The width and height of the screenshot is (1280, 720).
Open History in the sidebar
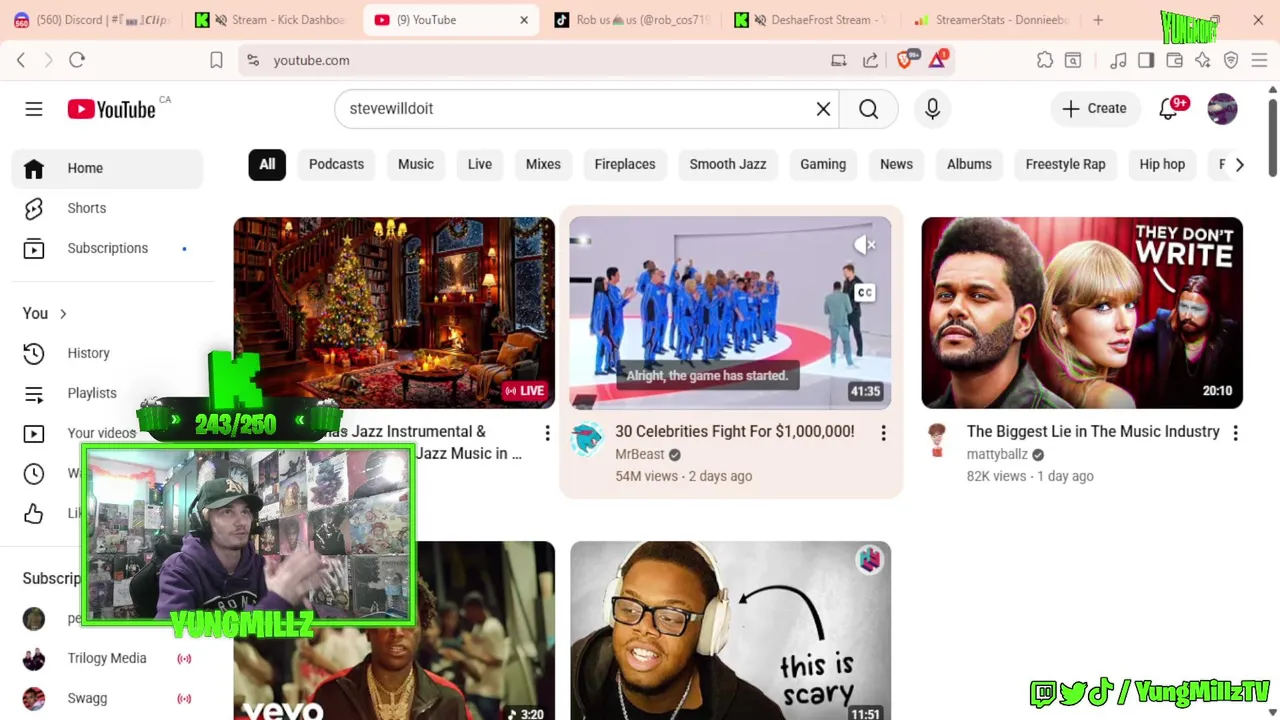coord(108,353)
